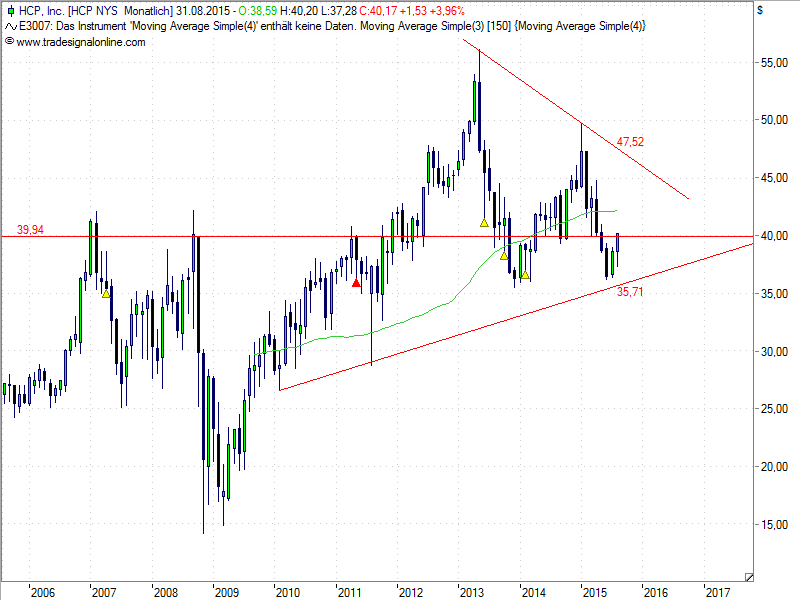The image size is (800, 600).
Task: Click the globe icon before www.tradesignalonline.com
Action: point(10,42)
